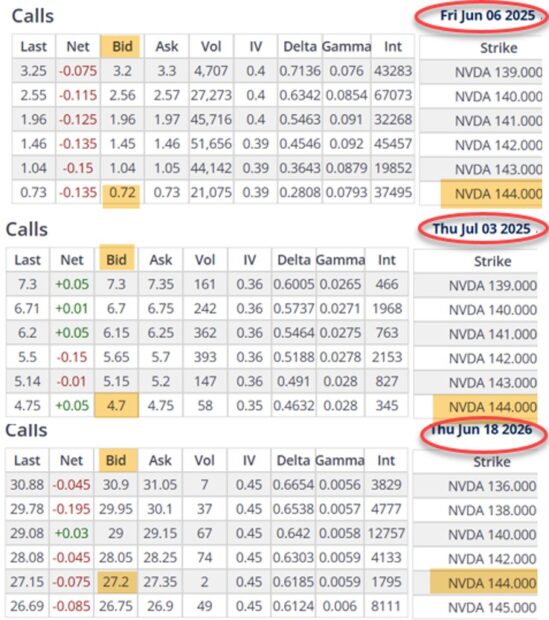Click delta value 0.7136
549x620 pixels.
click(300, 71)
